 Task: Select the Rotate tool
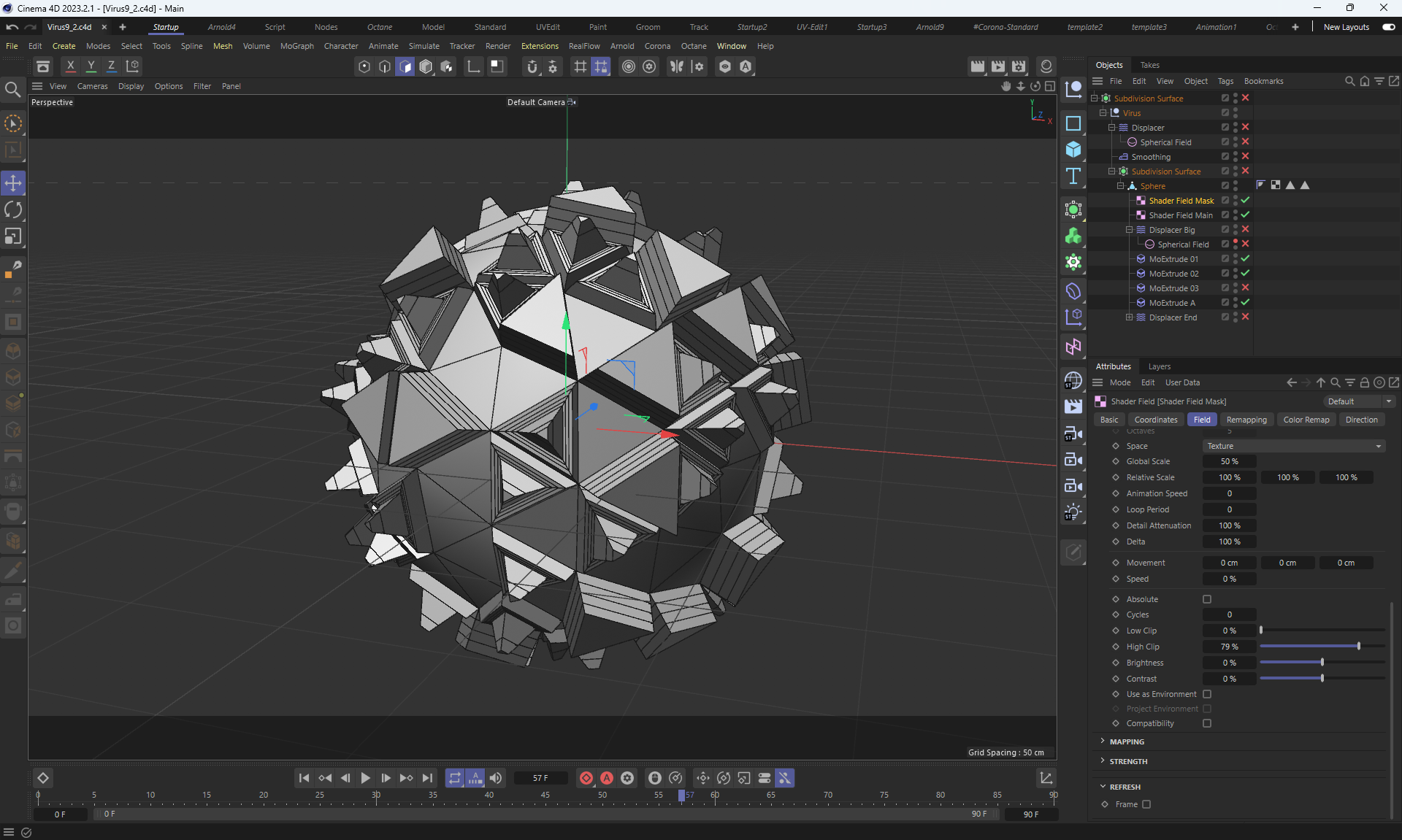pos(13,210)
